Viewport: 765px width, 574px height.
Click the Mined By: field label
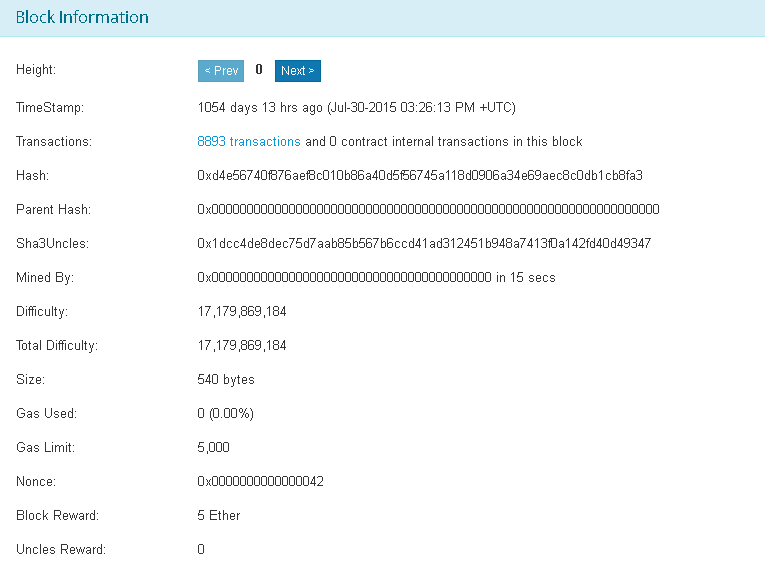point(45,278)
